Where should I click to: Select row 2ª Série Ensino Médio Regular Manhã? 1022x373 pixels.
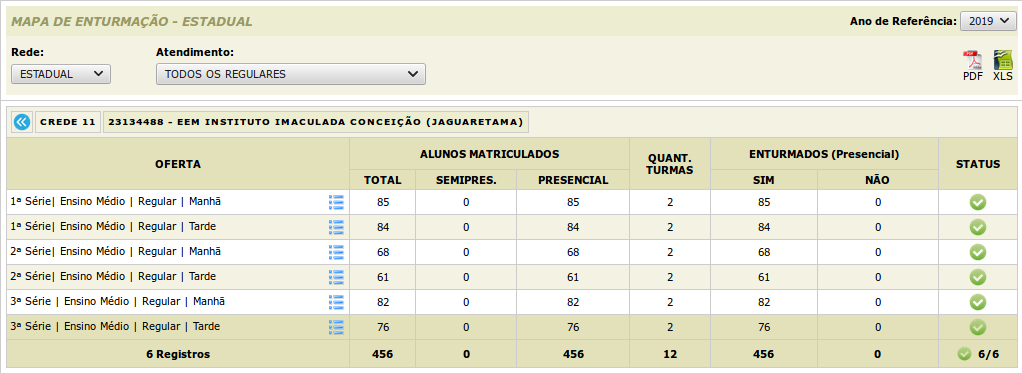512,252
